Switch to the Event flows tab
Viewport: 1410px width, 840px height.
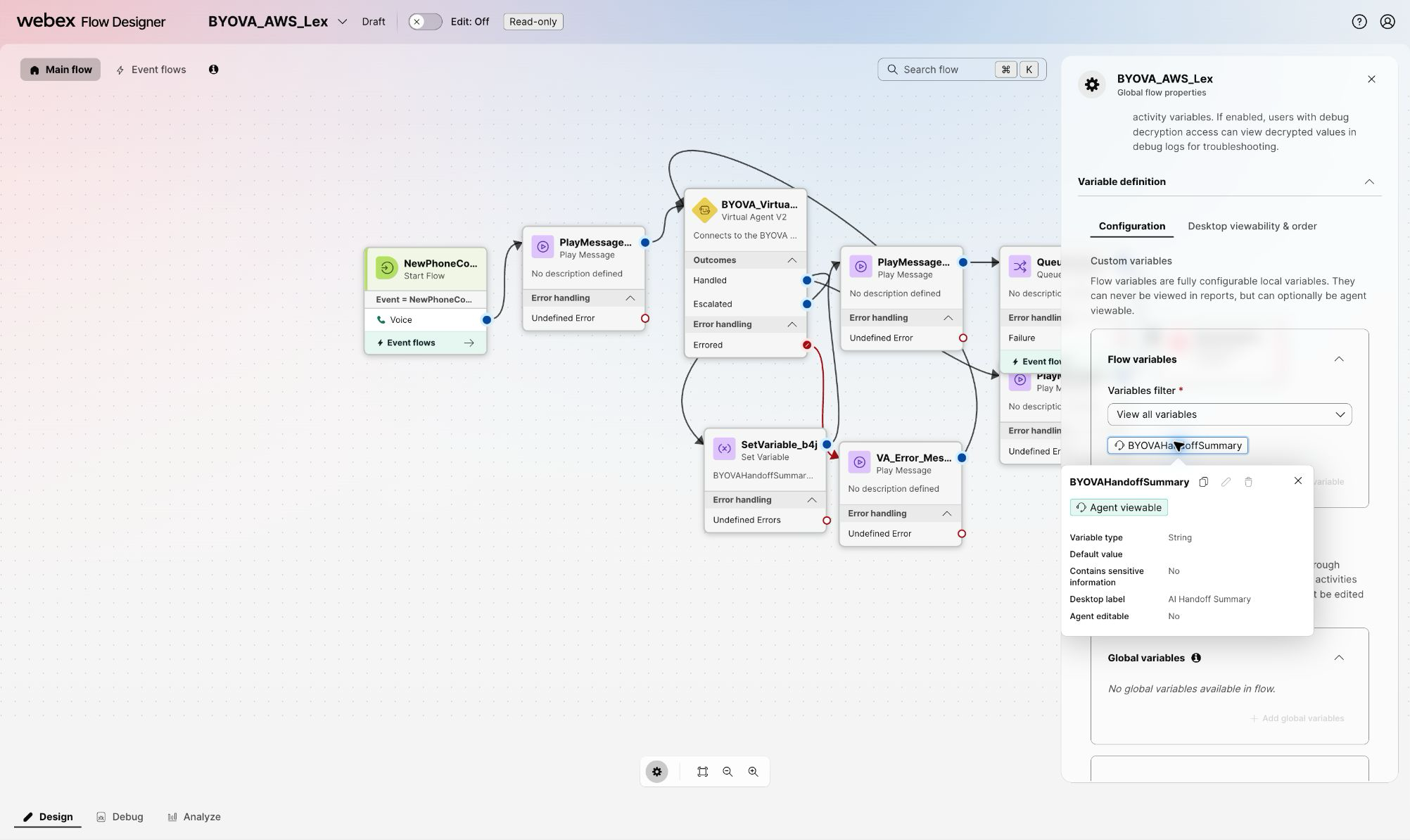[151, 70]
